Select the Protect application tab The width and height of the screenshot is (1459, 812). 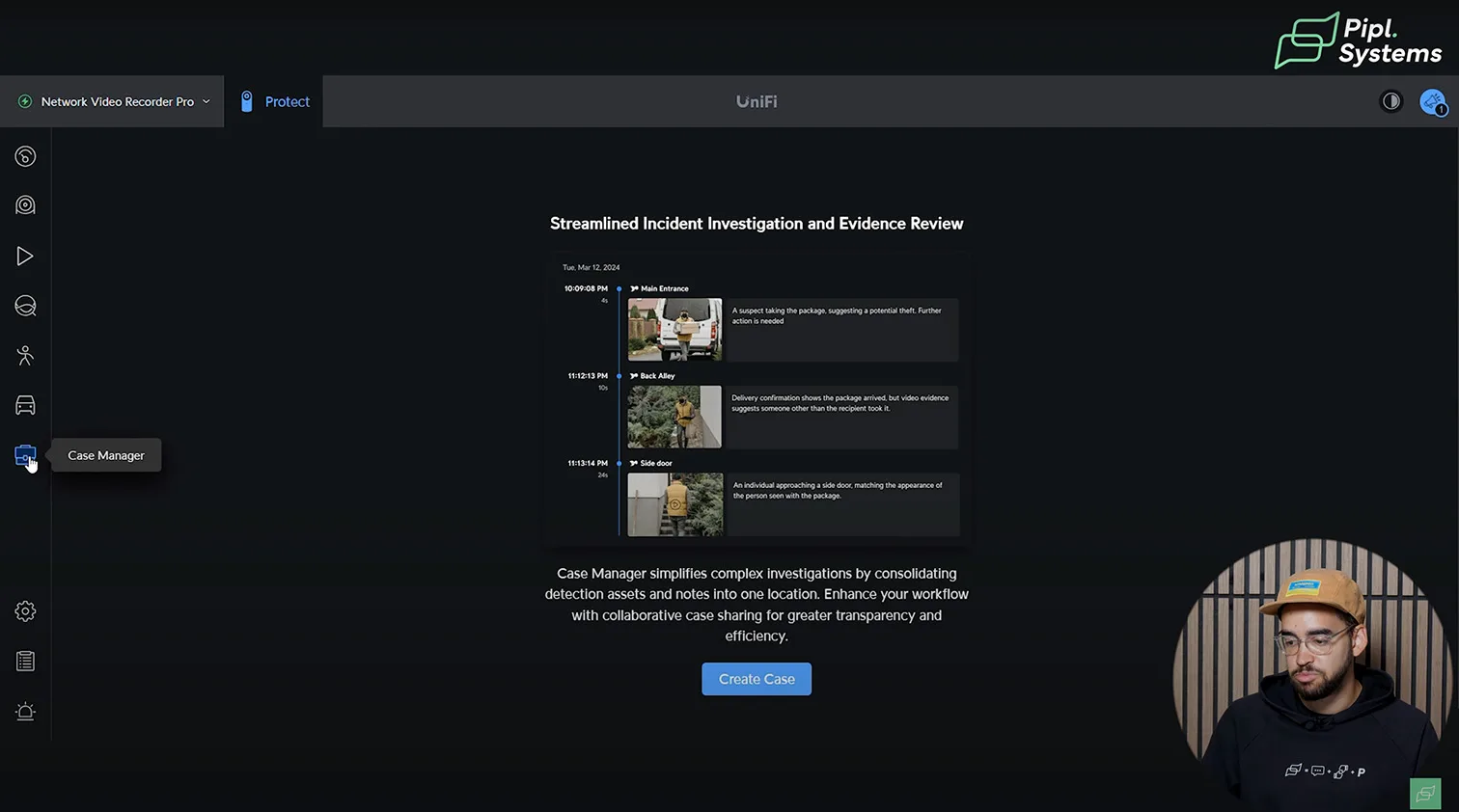[274, 101]
